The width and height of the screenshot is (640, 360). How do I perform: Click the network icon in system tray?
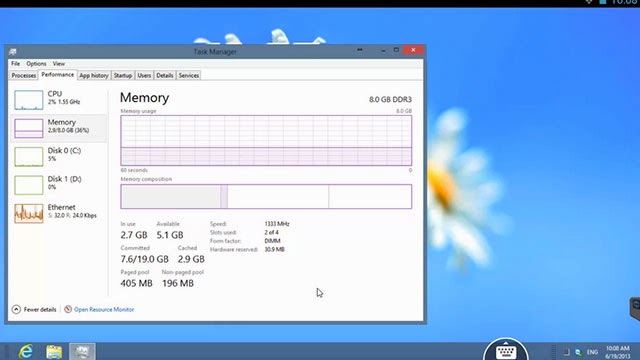578,352
